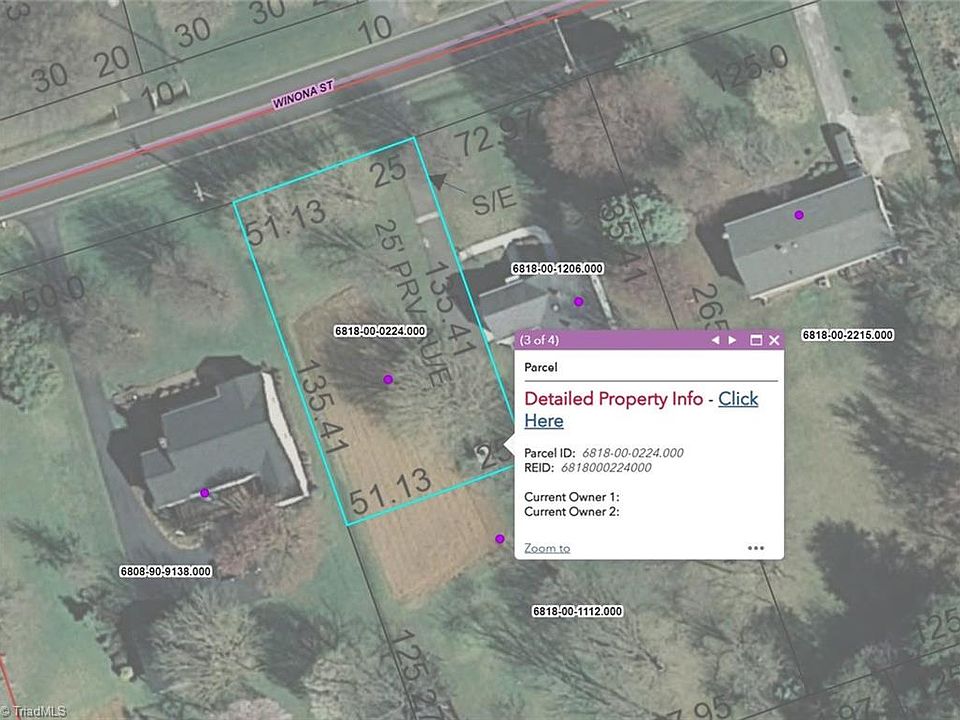The image size is (960, 720).
Task: Click parcel label 6818-00-2215.000
Action: (x=848, y=335)
